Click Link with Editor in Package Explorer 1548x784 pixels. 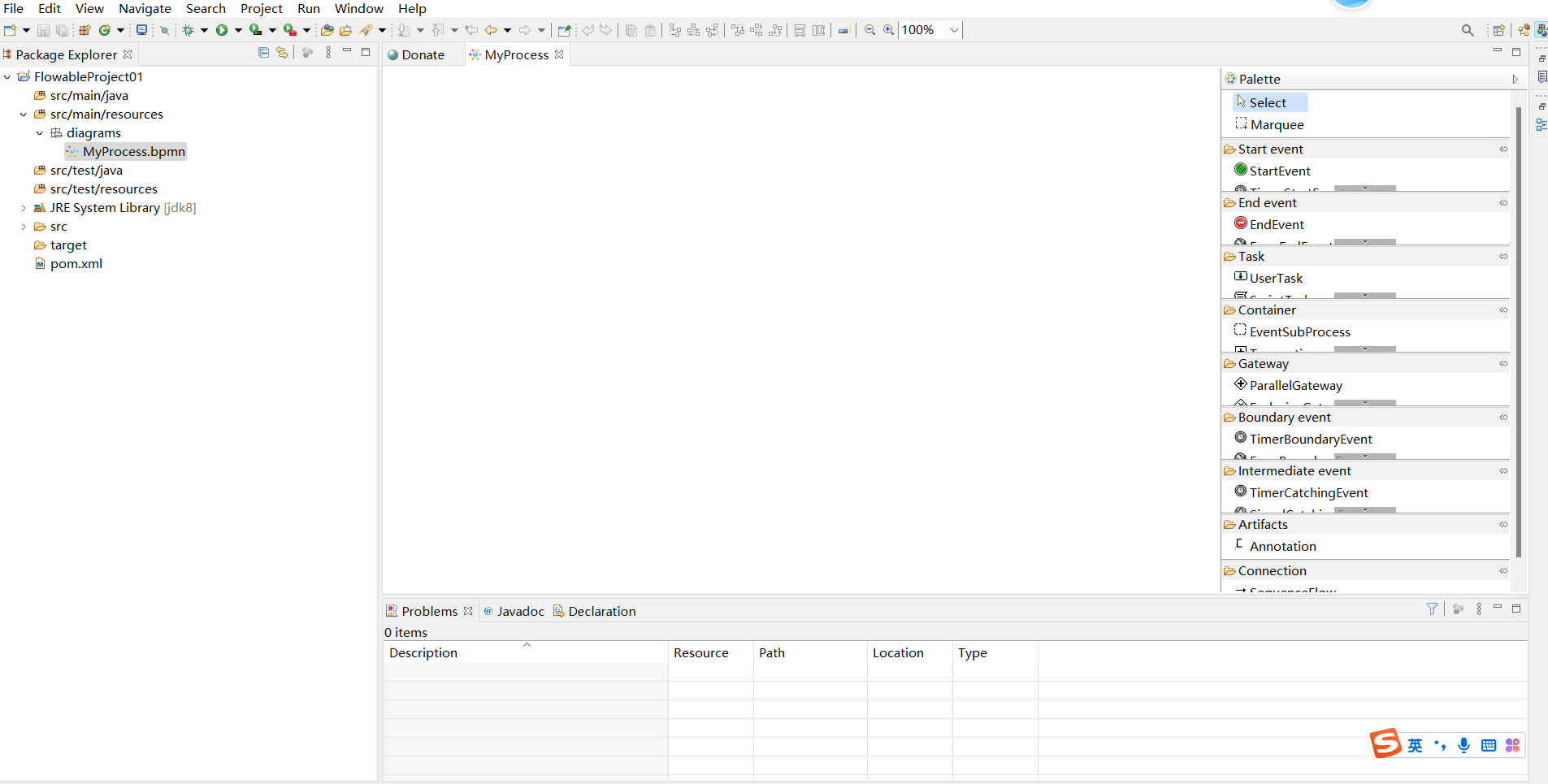(x=280, y=52)
